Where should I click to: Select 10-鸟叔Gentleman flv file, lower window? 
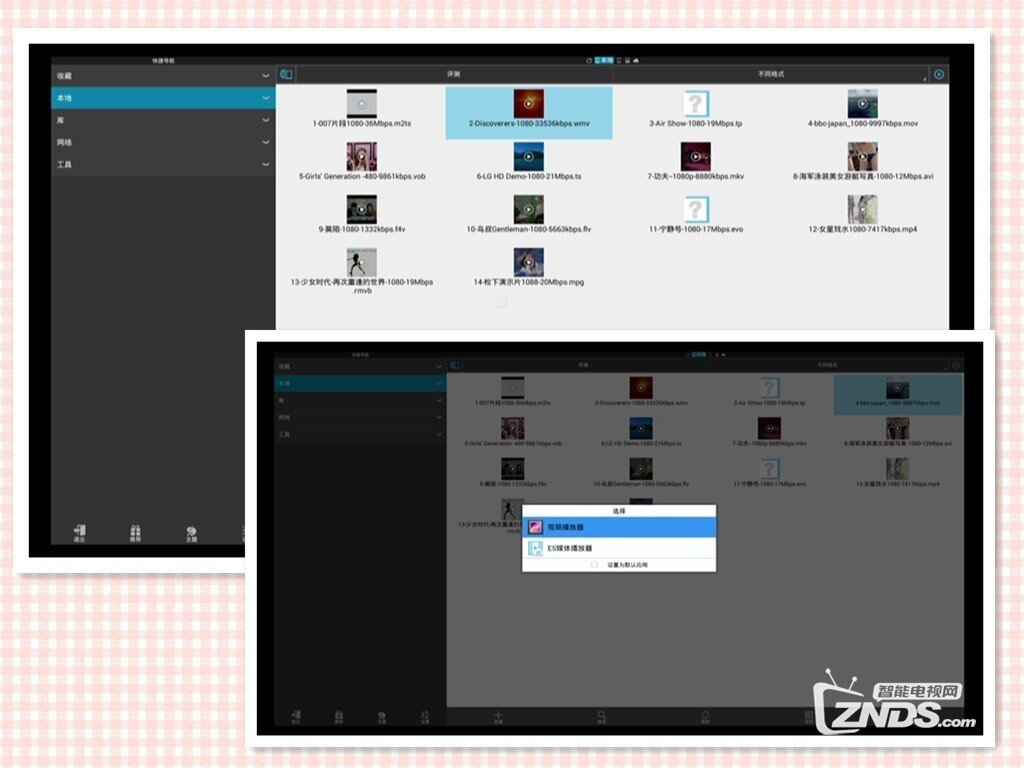click(641, 473)
